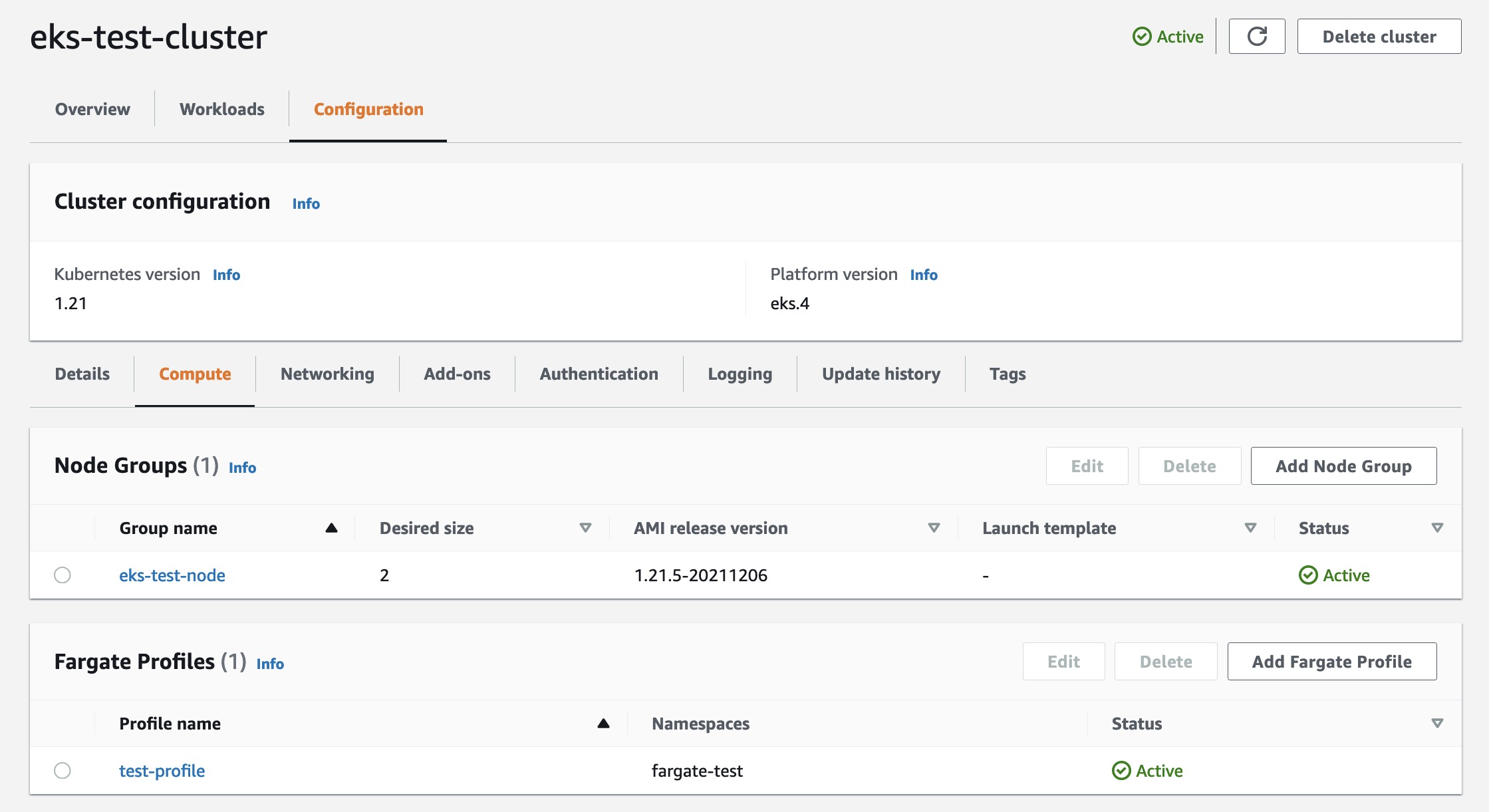This screenshot has height=812, width=1489.
Task: Switch to the Details sub-tab
Action: click(82, 374)
